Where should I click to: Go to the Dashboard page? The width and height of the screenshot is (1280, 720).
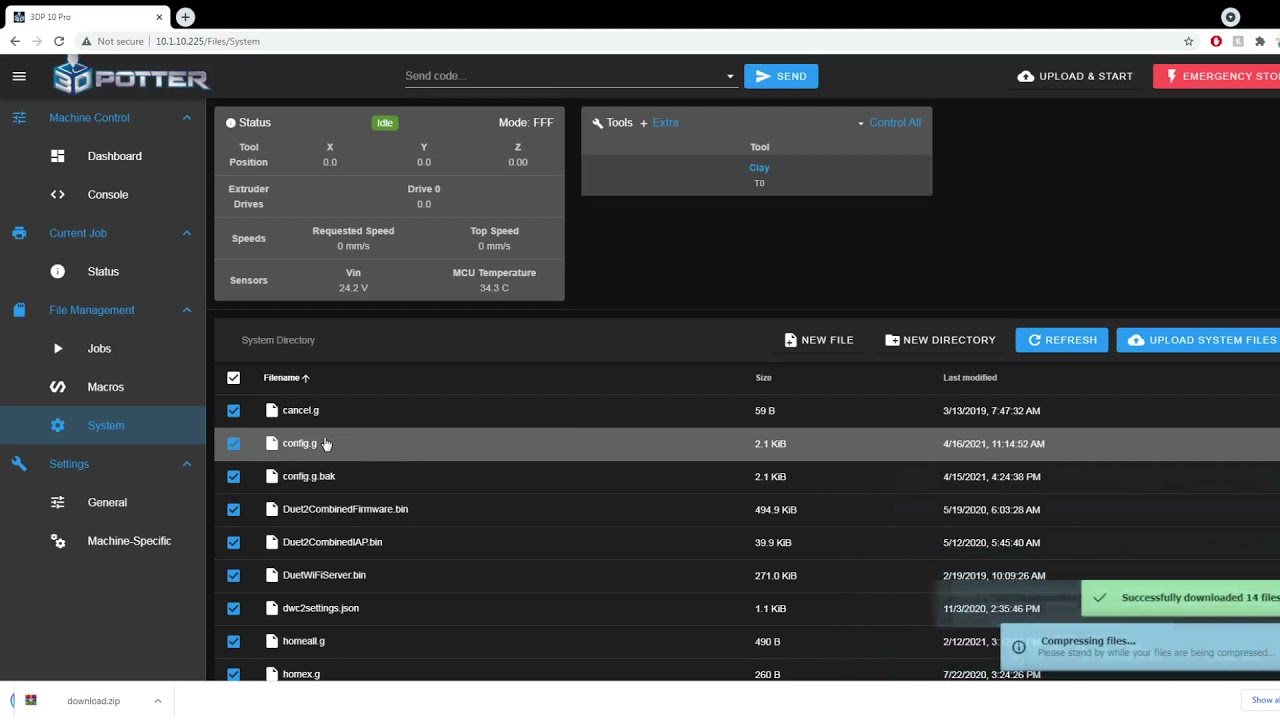coord(103,156)
